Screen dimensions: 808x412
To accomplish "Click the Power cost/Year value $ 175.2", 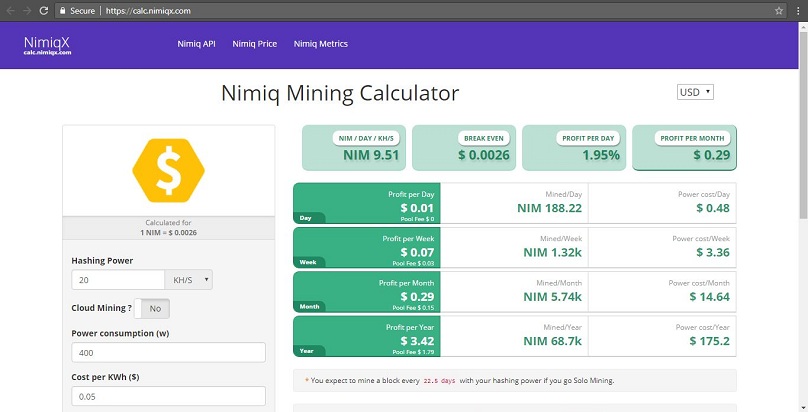I will tap(710, 341).
